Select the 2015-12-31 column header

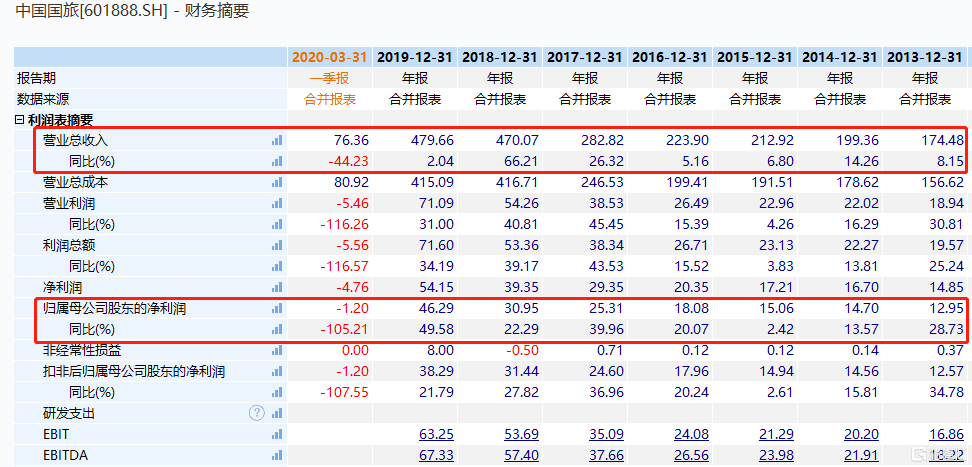coord(754,57)
